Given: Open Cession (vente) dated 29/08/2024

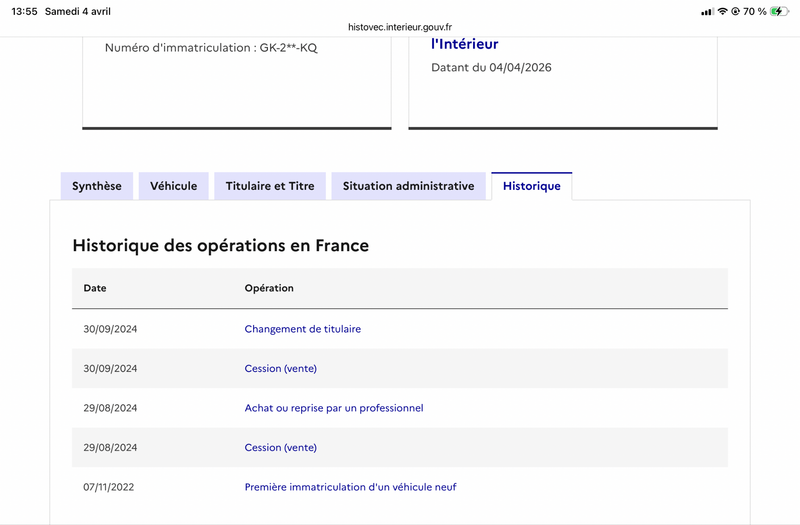Looking at the screenshot, I should pos(280,447).
